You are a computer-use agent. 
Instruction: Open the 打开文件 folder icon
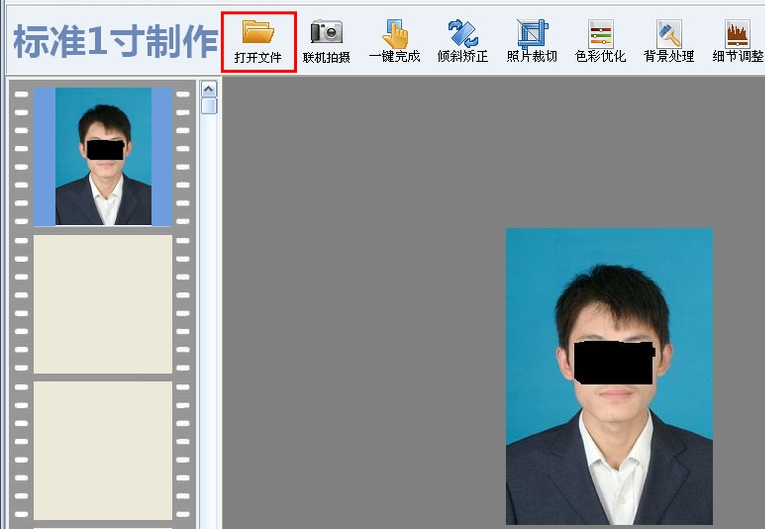(x=259, y=42)
